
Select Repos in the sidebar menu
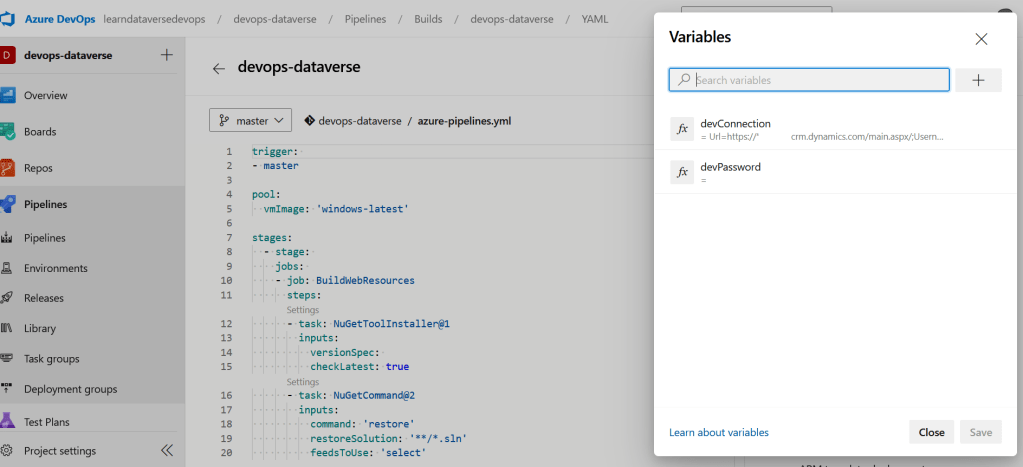pyautogui.click(x=38, y=168)
